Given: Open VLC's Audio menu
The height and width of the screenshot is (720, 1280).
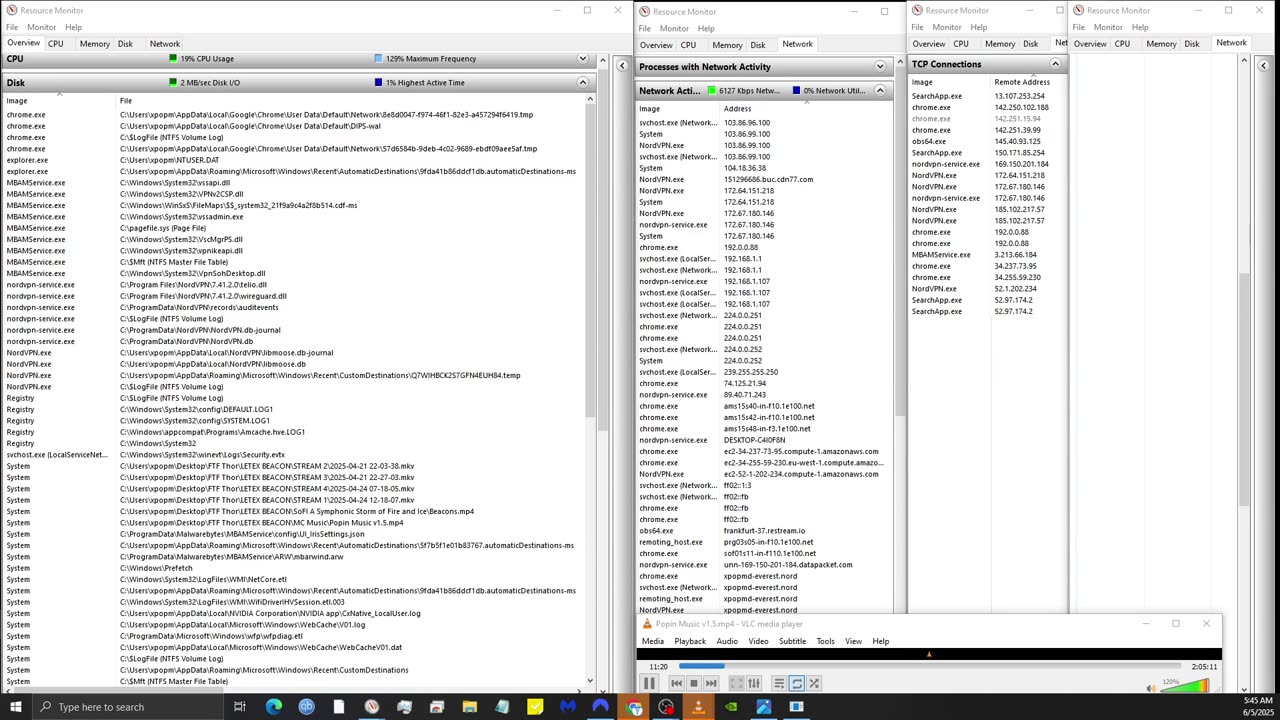Looking at the screenshot, I should 727,641.
